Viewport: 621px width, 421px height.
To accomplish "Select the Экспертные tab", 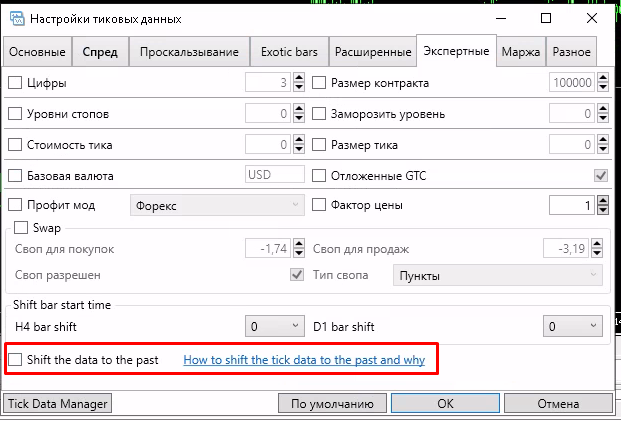I will point(456,51).
